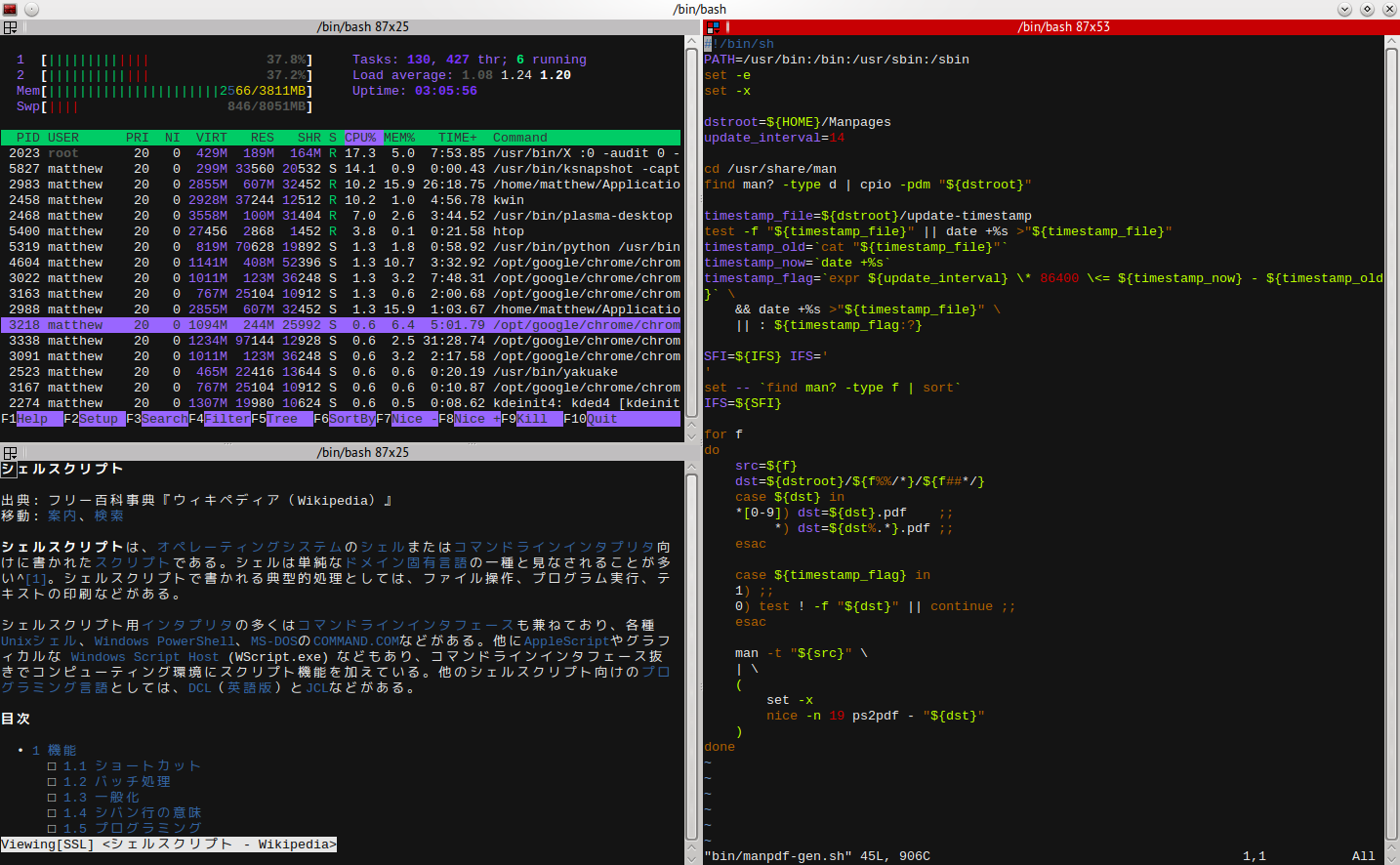Select process 2023 root /usr/bin/X
Screen dimensions: 1400x865
[x=341, y=153]
